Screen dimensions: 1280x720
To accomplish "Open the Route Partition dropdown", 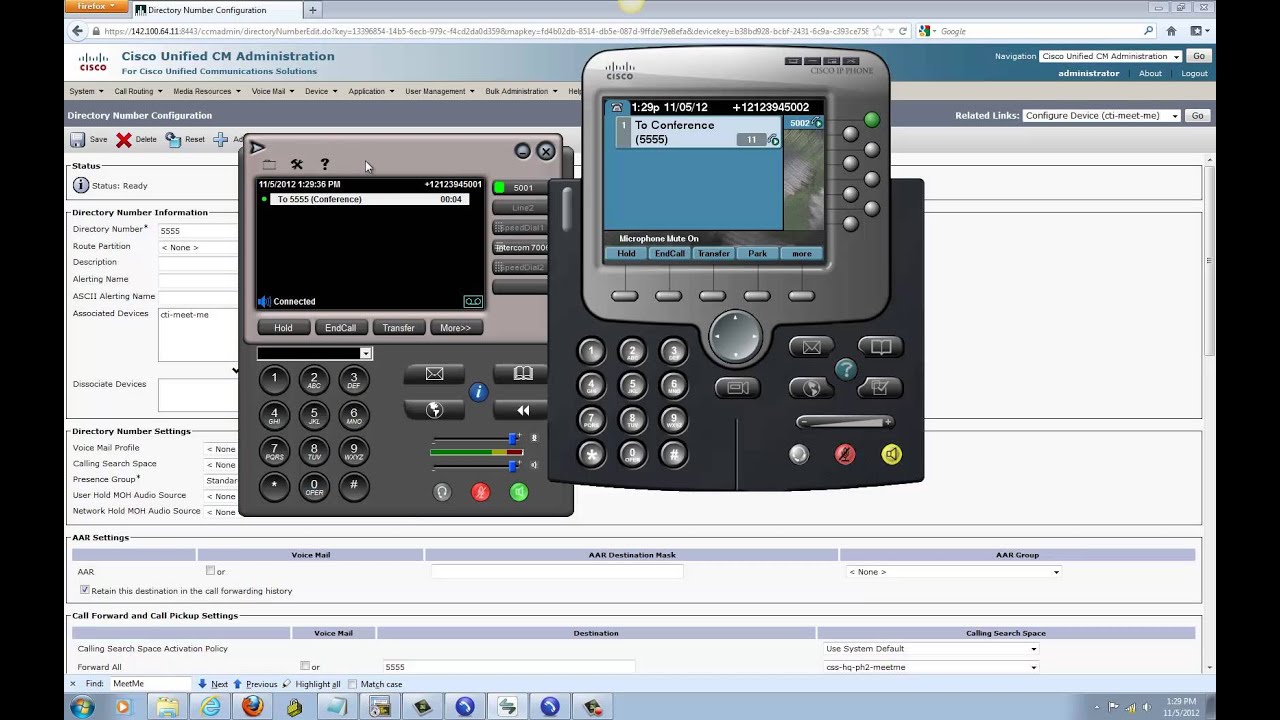I will click(x=198, y=247).
